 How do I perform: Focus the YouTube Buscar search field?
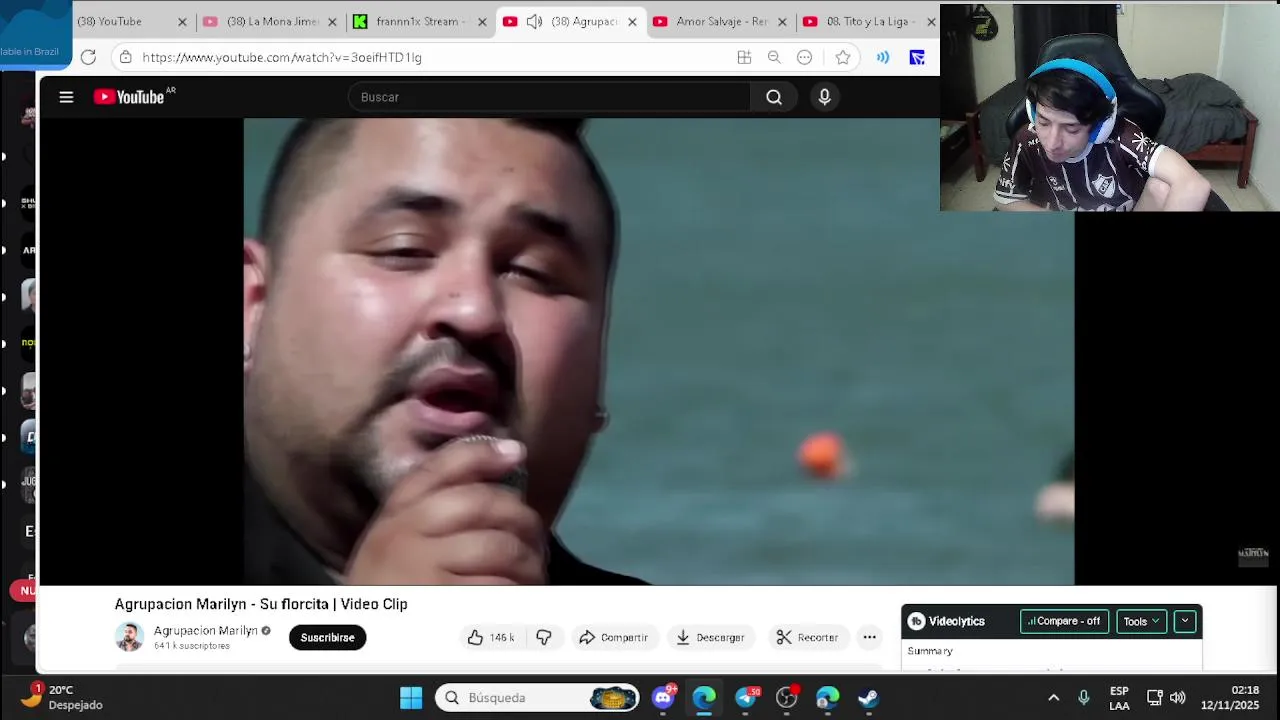[550, 97]
